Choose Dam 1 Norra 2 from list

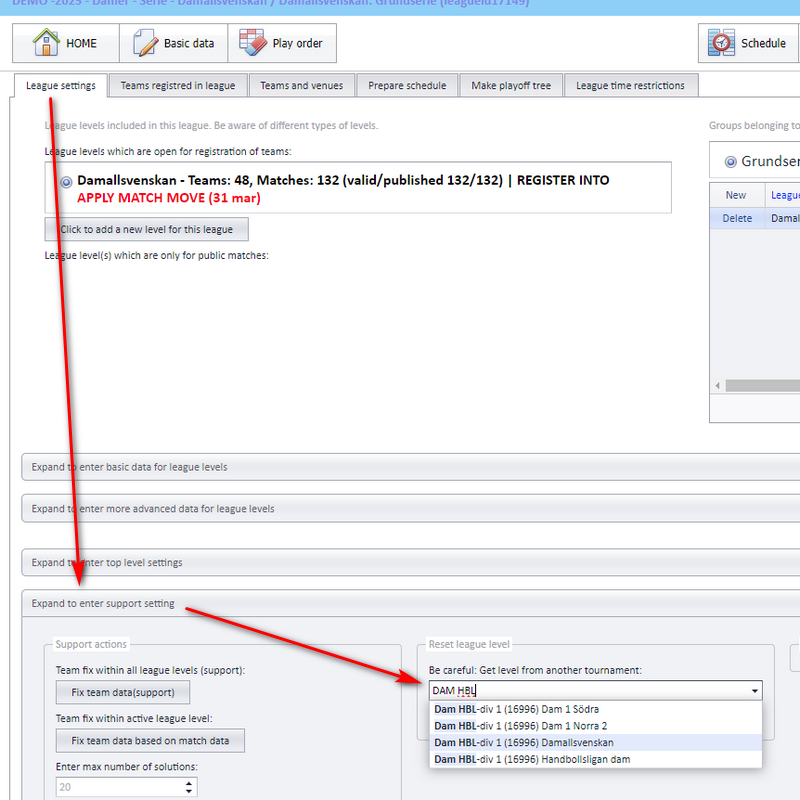595,726
